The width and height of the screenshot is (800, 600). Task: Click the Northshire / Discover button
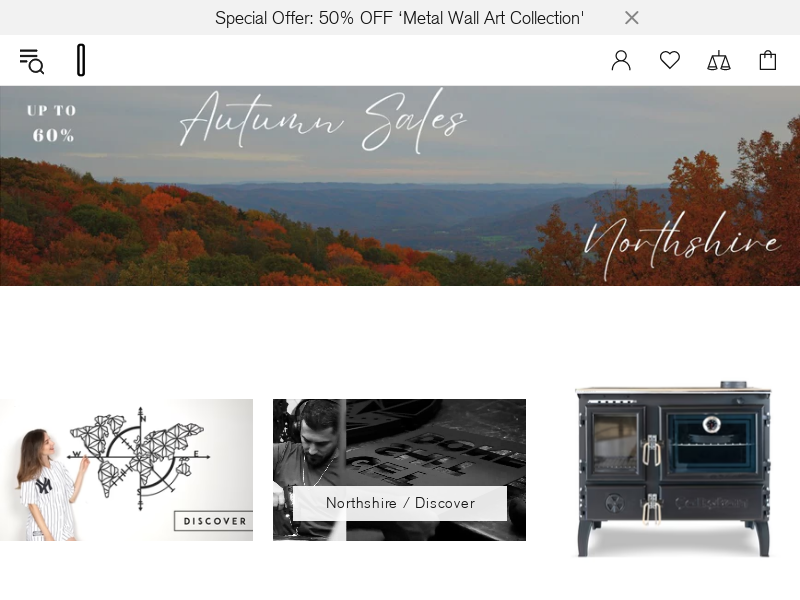click(x=399, y=503)
